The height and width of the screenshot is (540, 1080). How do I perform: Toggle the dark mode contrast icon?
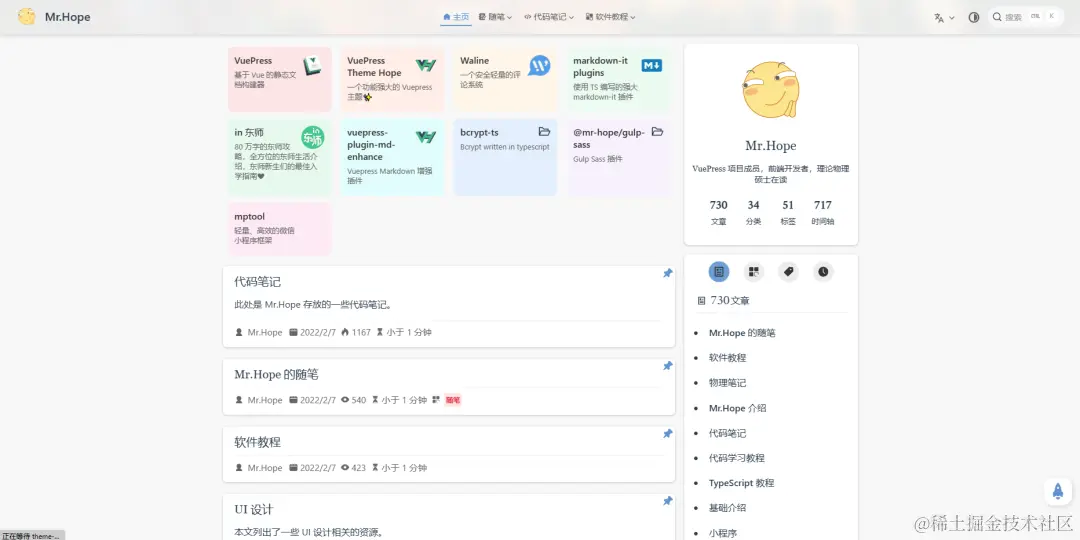pyautogui.click(x=973, y=17)
